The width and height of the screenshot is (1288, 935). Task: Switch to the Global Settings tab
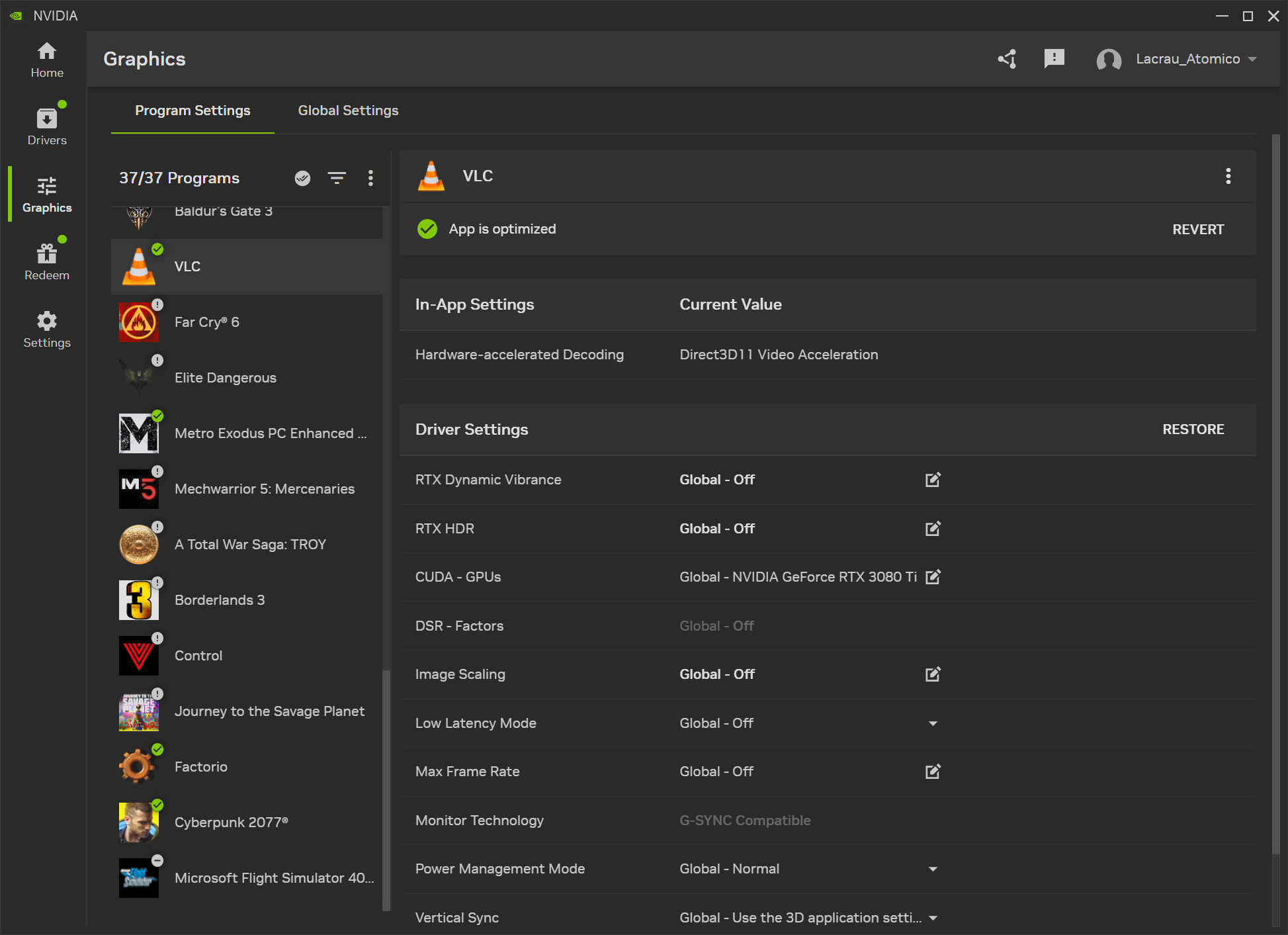(348, 111)
